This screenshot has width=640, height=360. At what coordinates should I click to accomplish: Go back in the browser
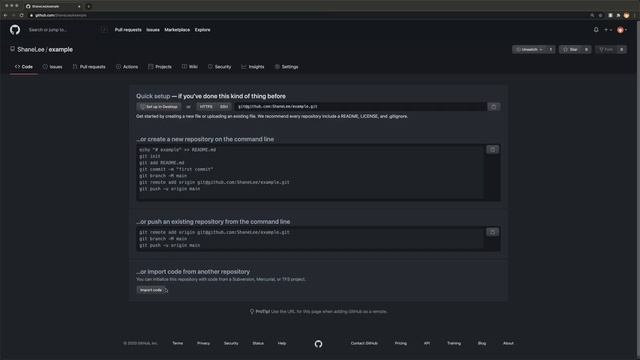(x=5, y=15)
